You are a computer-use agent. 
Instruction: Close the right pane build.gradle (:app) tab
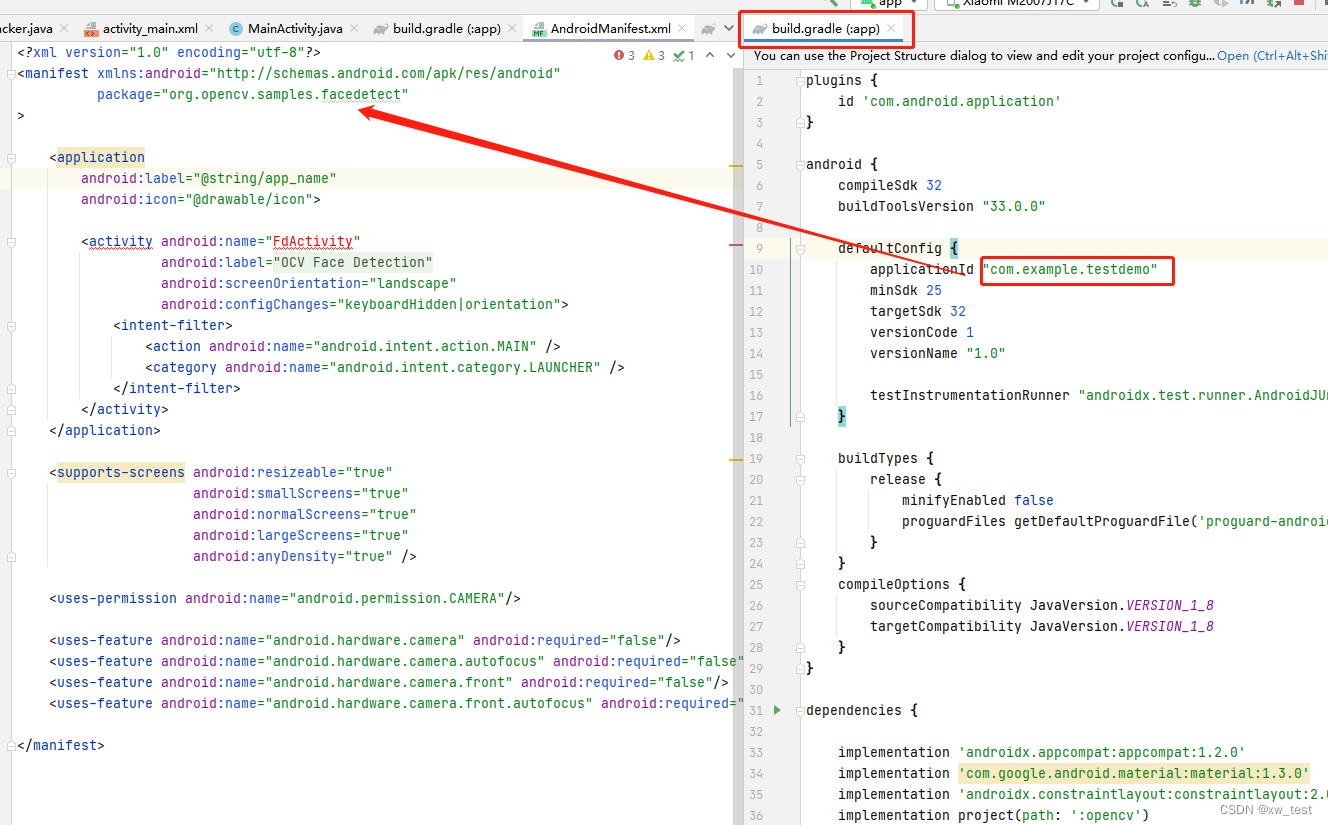tap(891, 28)
